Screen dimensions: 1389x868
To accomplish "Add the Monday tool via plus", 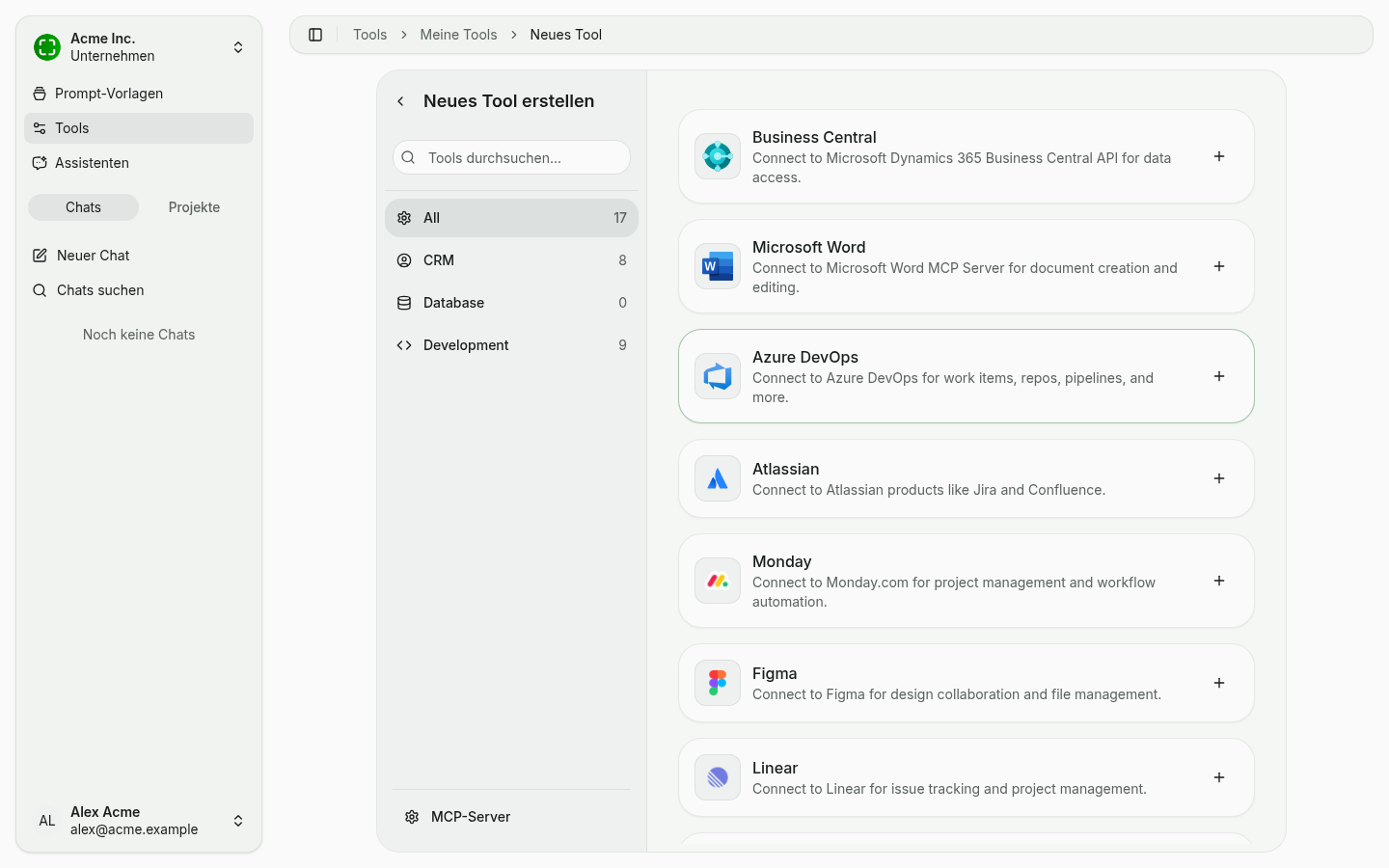I will tap(1219, 581).
